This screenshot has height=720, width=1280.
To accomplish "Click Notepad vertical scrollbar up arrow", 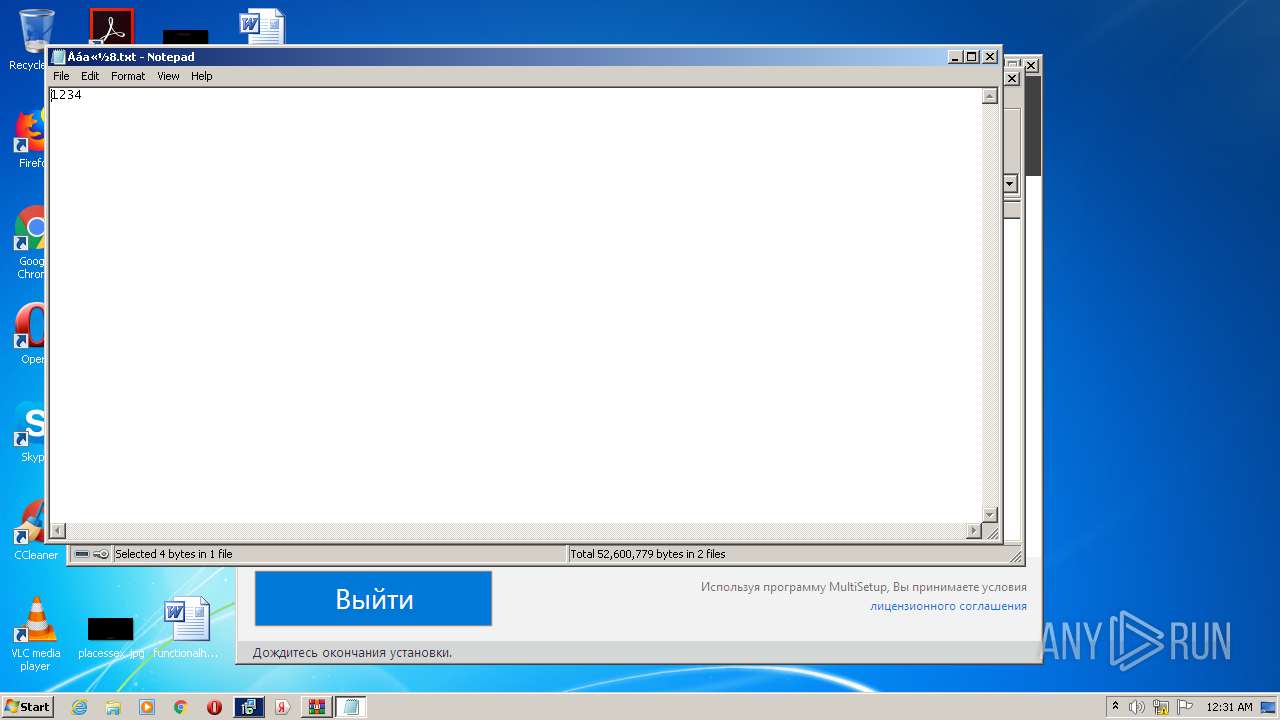I will click(990, 96).
